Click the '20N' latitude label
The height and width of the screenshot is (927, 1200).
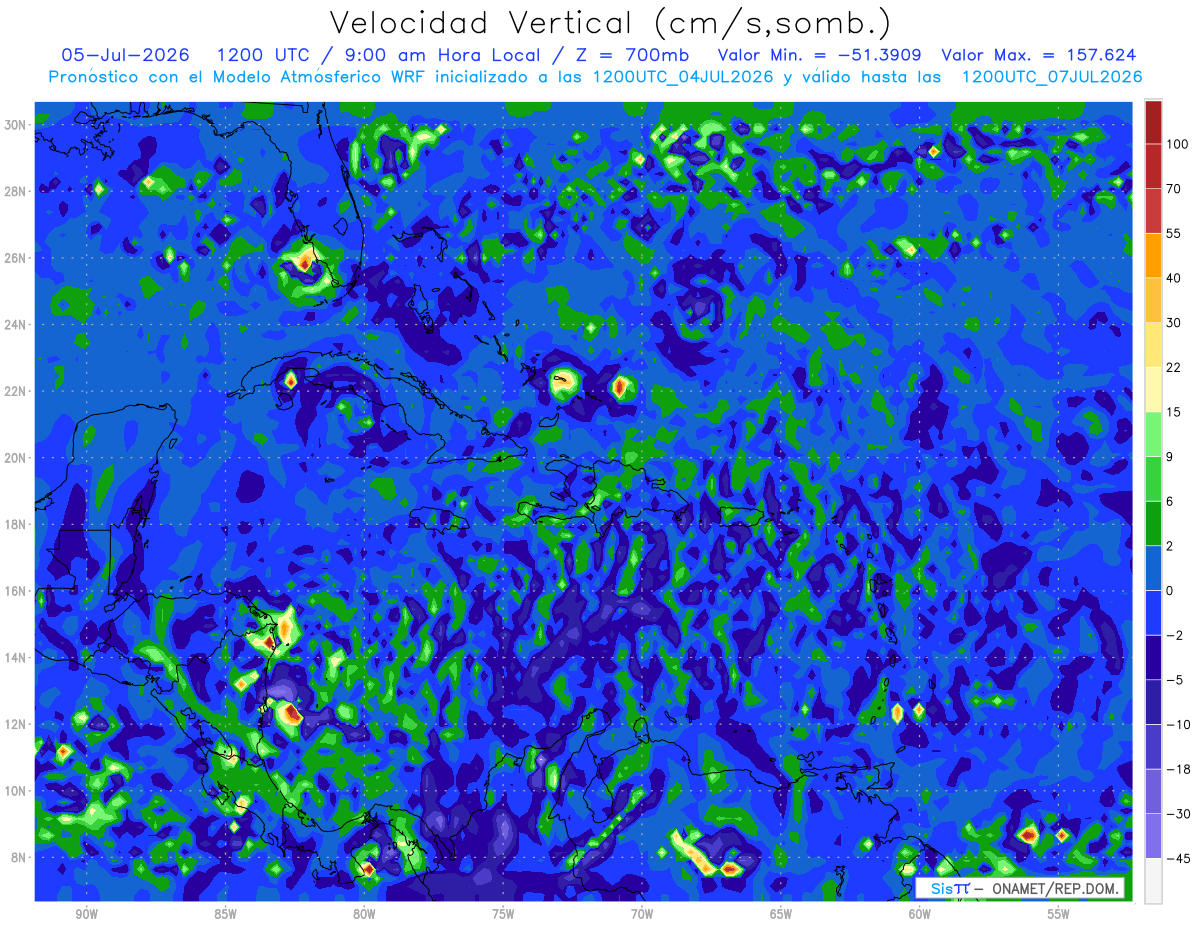tap(17, 458)
